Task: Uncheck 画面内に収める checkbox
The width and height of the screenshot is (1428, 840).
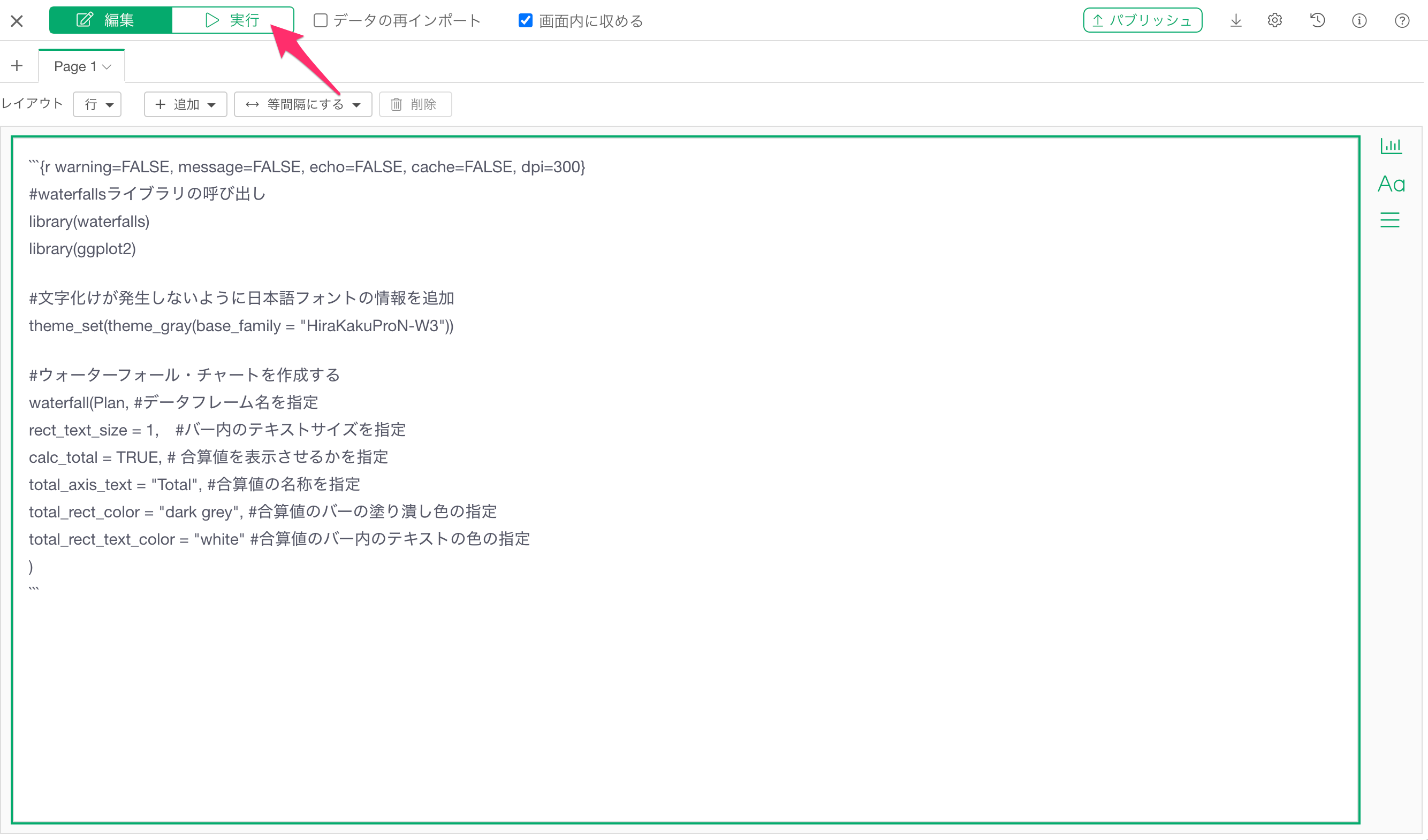Action: pyautogui.click(x=525, y=20)
